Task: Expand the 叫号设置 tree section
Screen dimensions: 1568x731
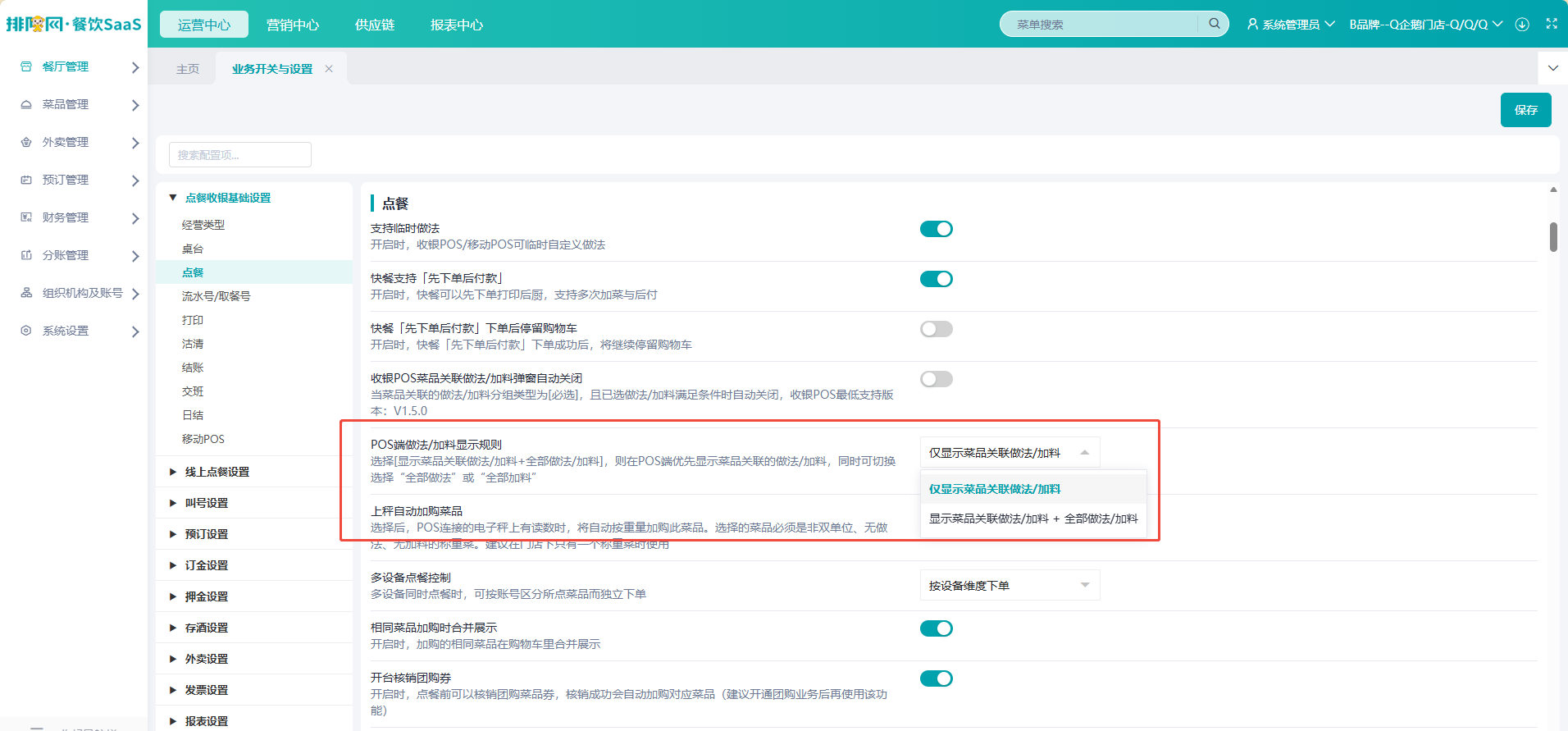Action: (x=173, y=503)
